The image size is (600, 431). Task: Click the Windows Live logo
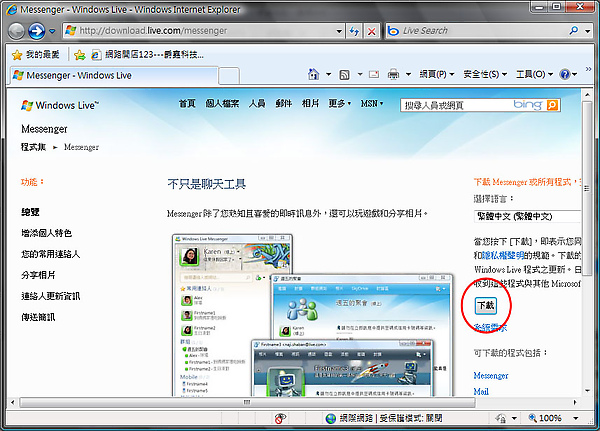[x=60, y=105]
